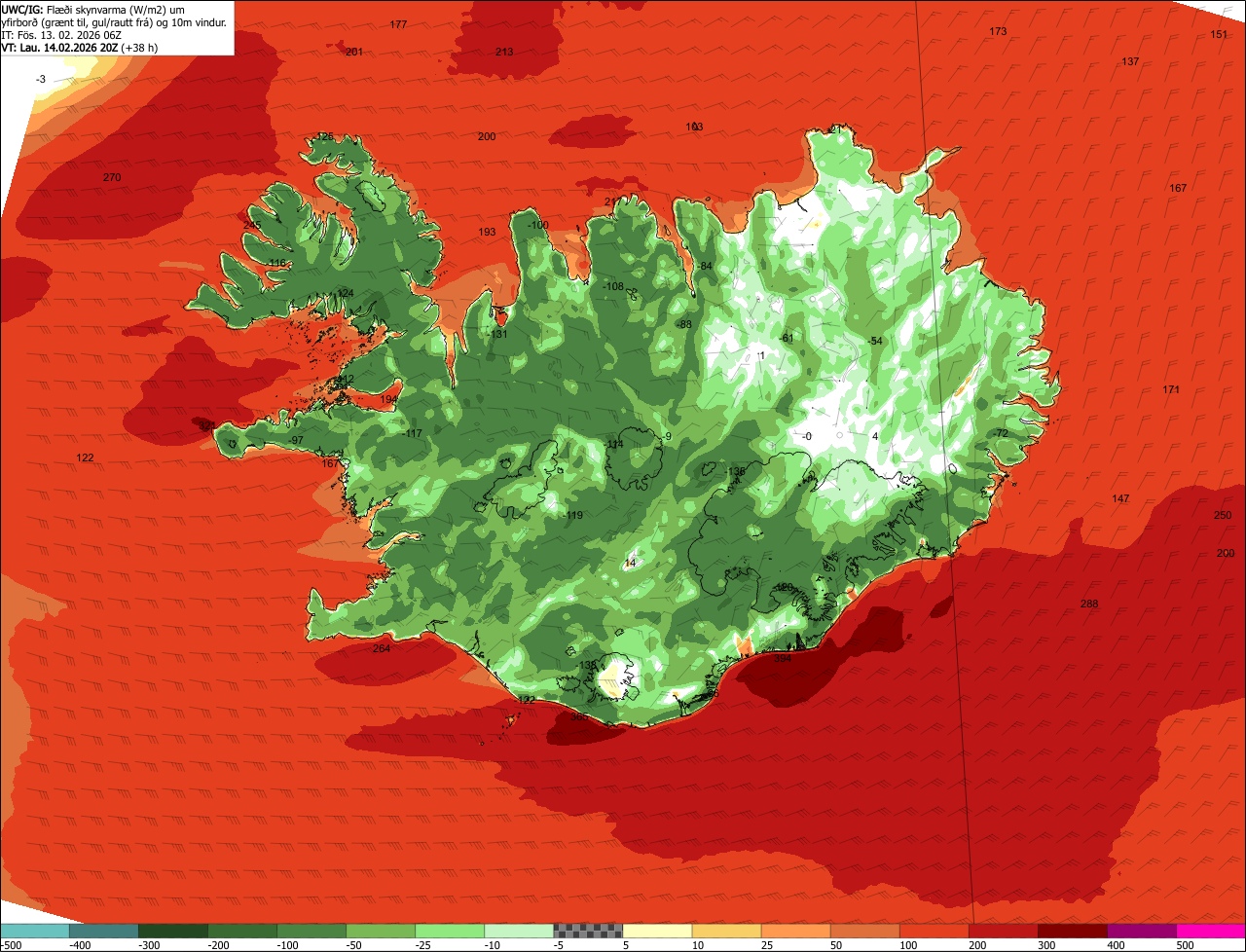The image size is (1246, 952).
Task: Click the orange legend swatch between 25 and 50
Action: tap(795, 931)
